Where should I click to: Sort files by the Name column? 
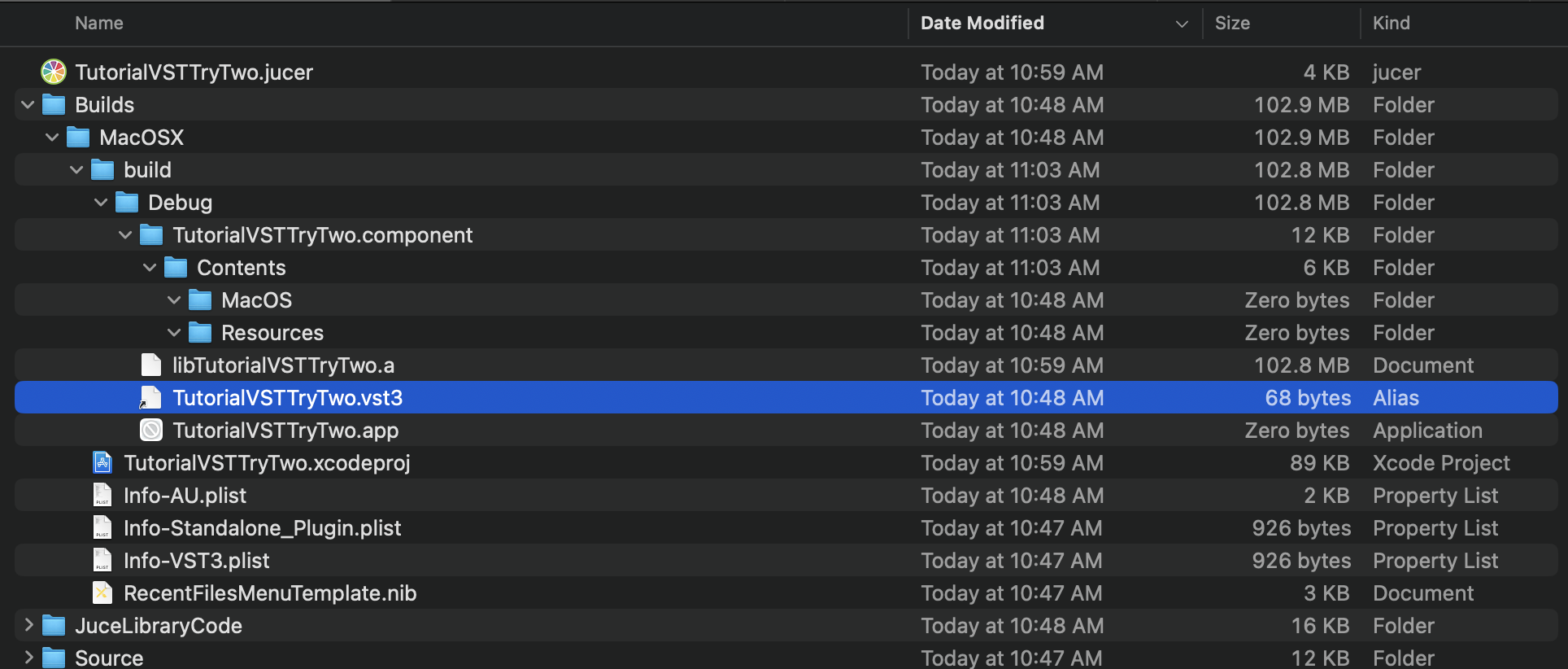pyautogui.click(x=99, y=23)
